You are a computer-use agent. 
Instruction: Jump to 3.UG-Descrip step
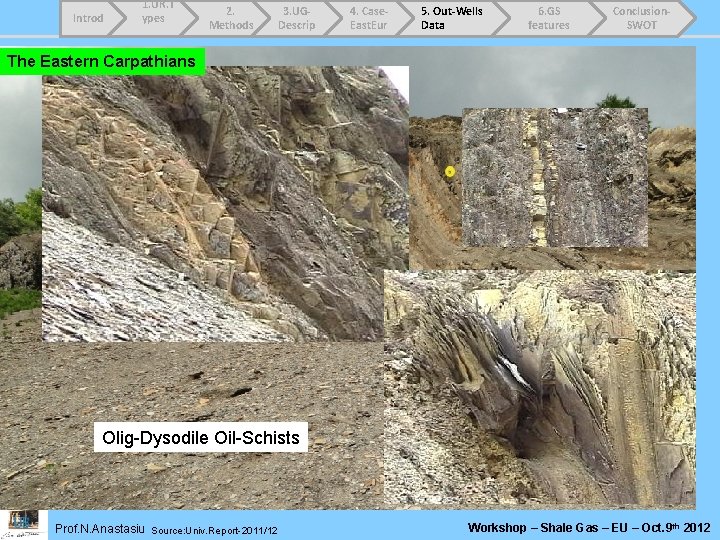298,18
